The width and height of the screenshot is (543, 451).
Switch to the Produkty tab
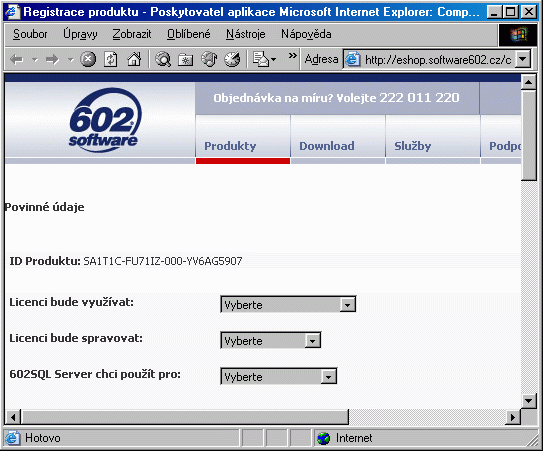243,139
